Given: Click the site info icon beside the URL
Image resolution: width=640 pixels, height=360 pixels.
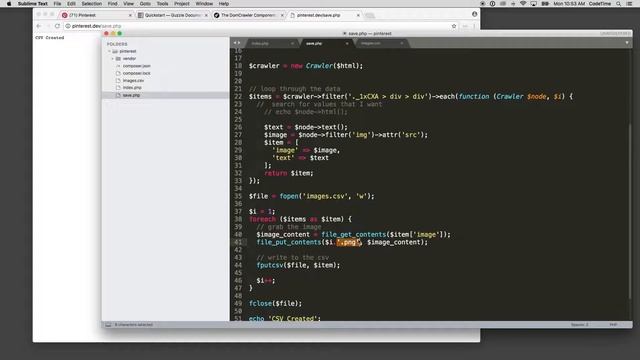Looking at the screenshot, I should click(68, 26).
